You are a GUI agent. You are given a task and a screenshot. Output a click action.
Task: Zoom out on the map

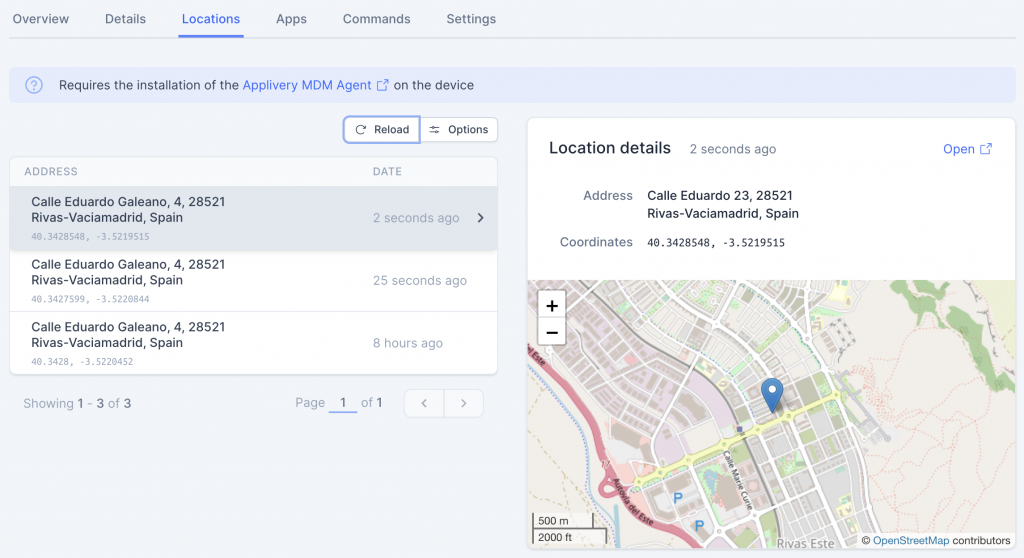(552, 332)
